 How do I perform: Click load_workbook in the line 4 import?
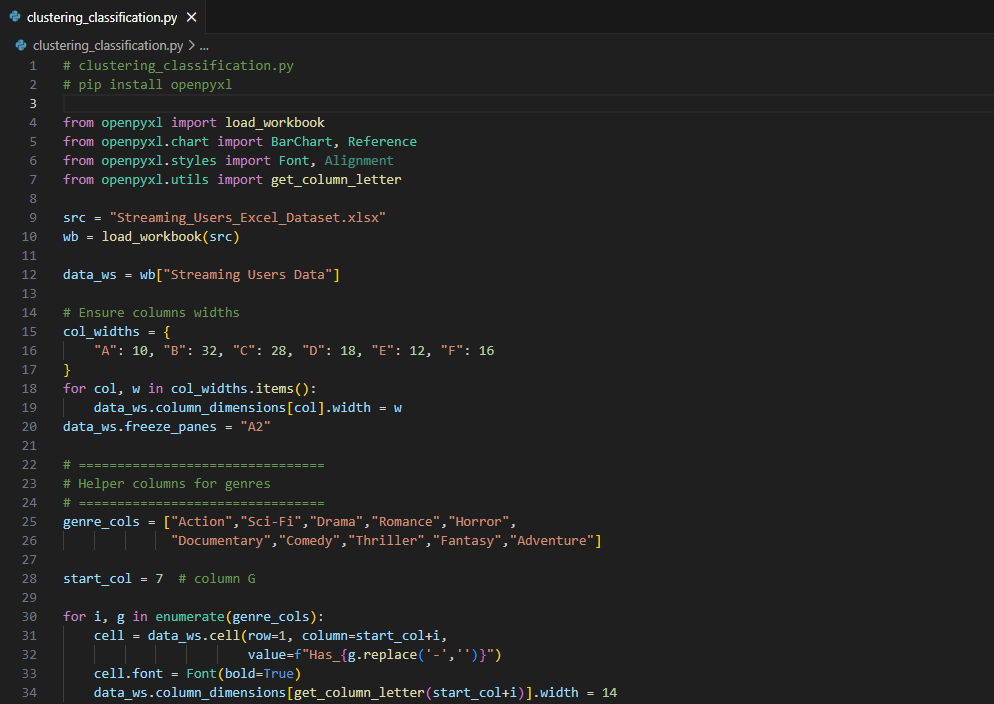pyautogui.click(x=274, y=123)
